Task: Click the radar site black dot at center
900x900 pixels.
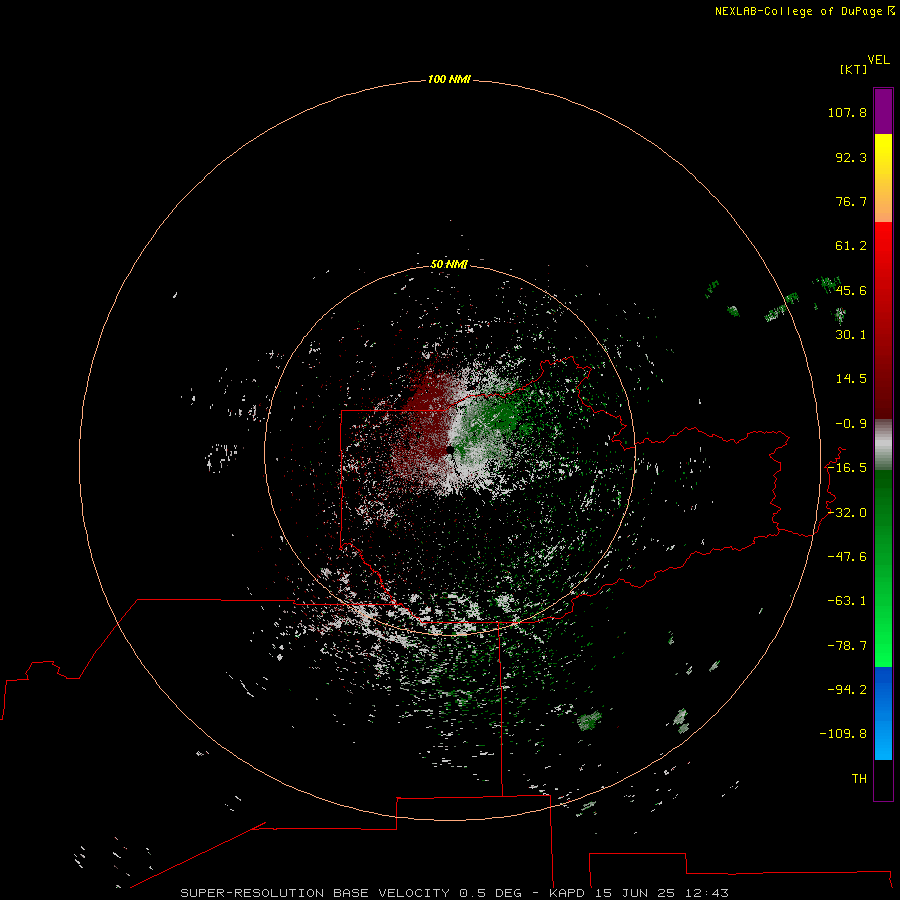Action: pos(450,450)
